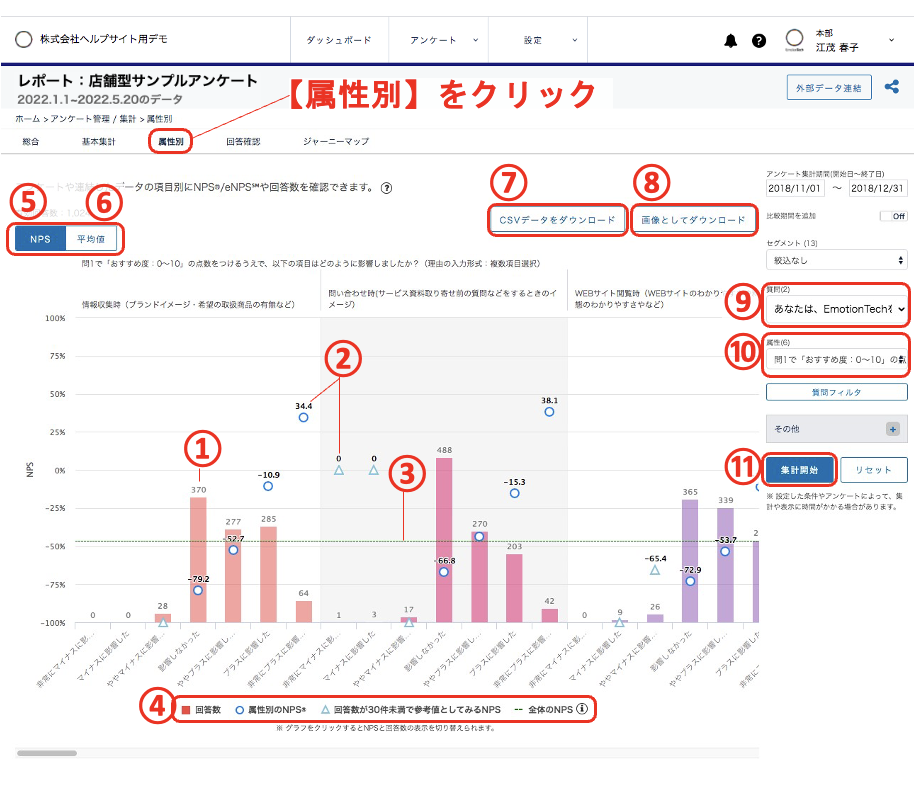Click the purple bar labeled 339

click(x=725, y=565)
